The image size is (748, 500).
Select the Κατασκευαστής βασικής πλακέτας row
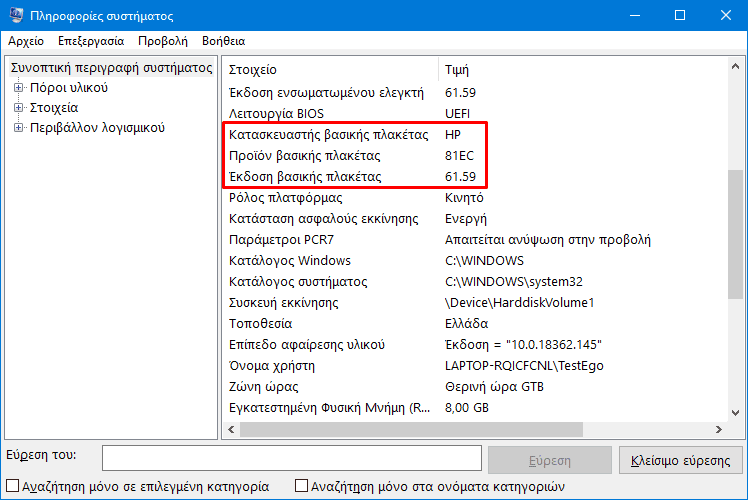[475, 135]
